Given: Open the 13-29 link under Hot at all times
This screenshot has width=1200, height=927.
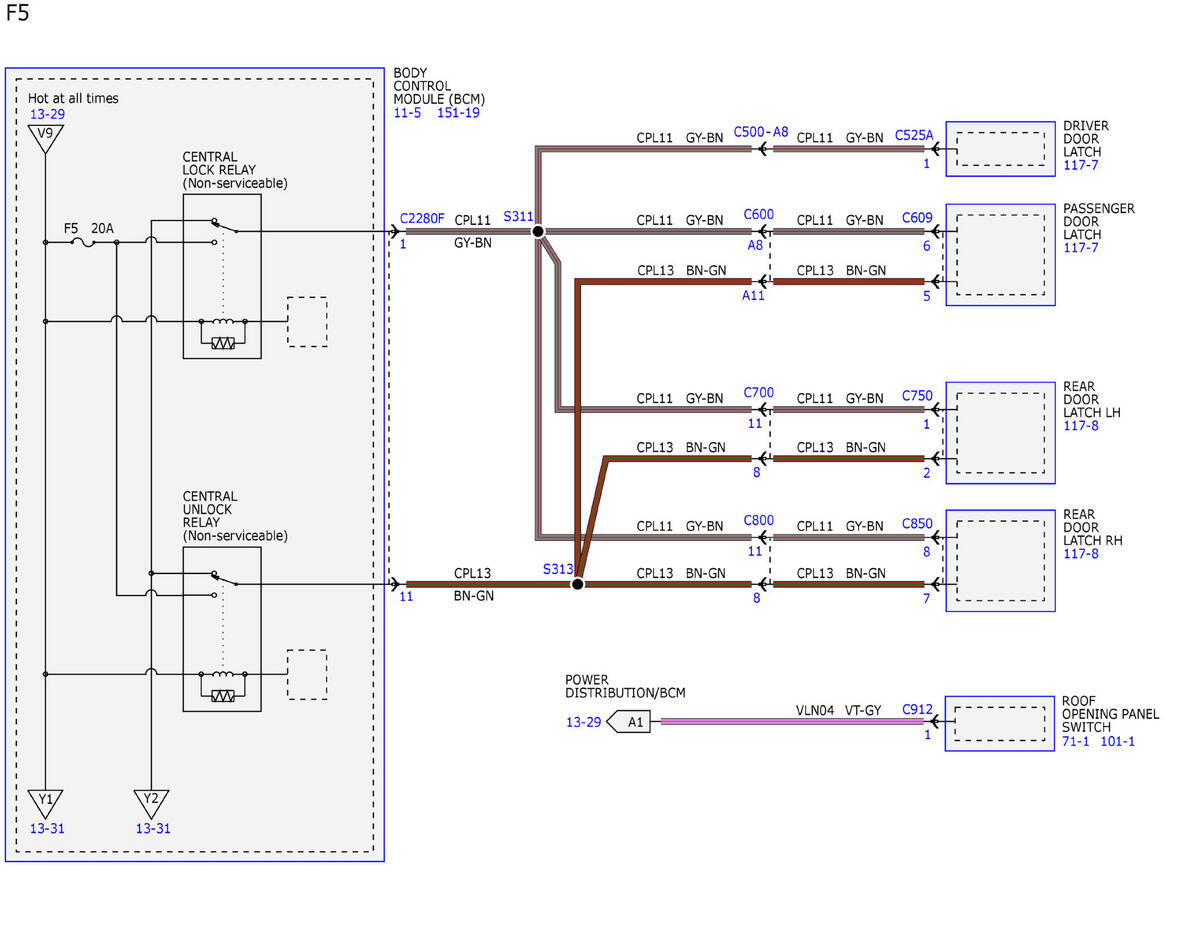Looking at the screenshot, I should click(x=47, y=114).
